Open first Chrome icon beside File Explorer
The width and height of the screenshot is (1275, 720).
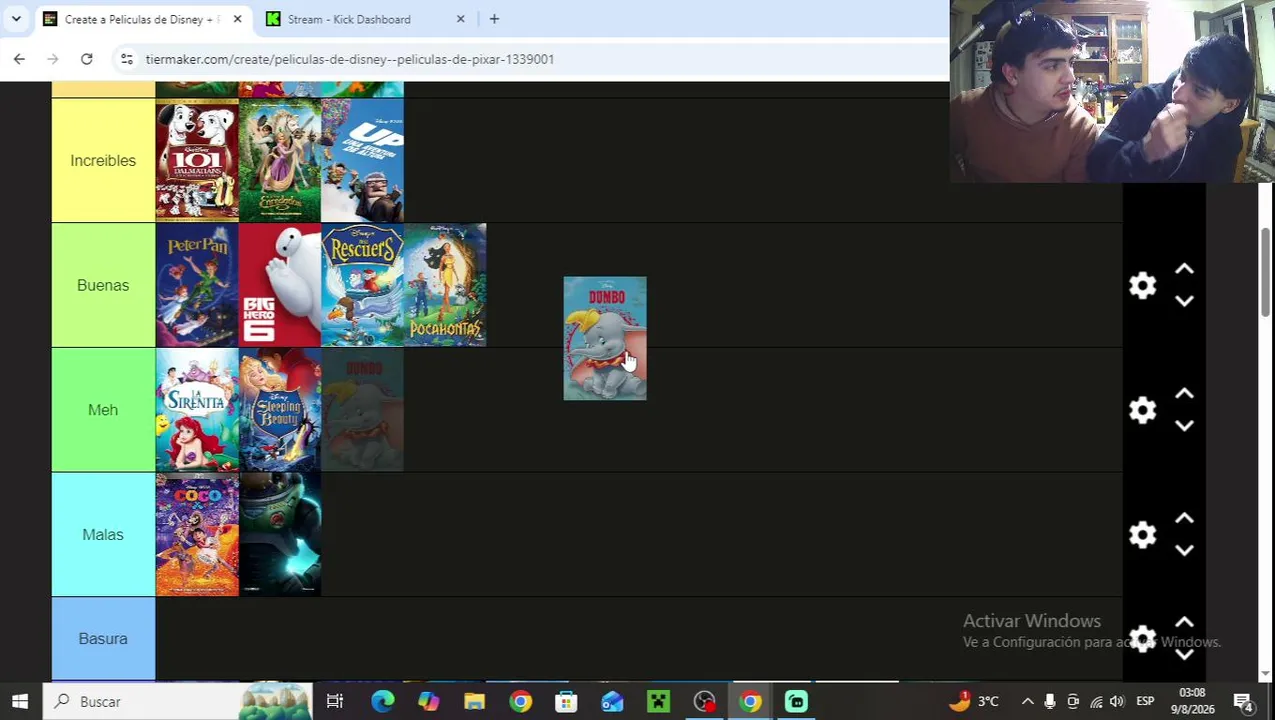520,701
